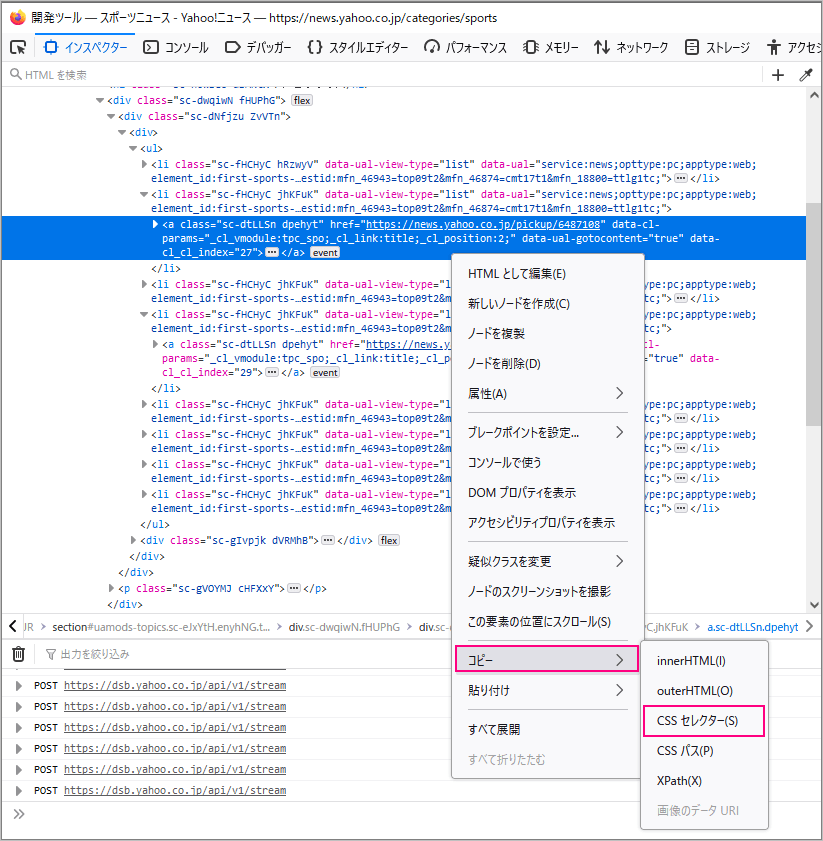Viewport: 823px width, 841px height.
Task: Collapse the div sc-dNfjzu ZvVTn node
Action: click(111, 116)
